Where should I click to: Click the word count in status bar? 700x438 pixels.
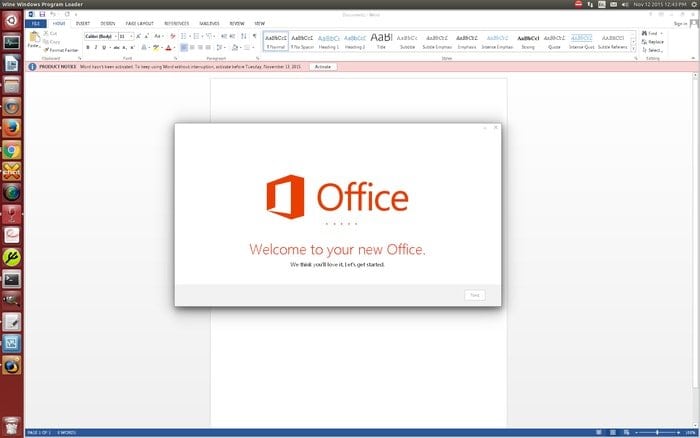67,433
